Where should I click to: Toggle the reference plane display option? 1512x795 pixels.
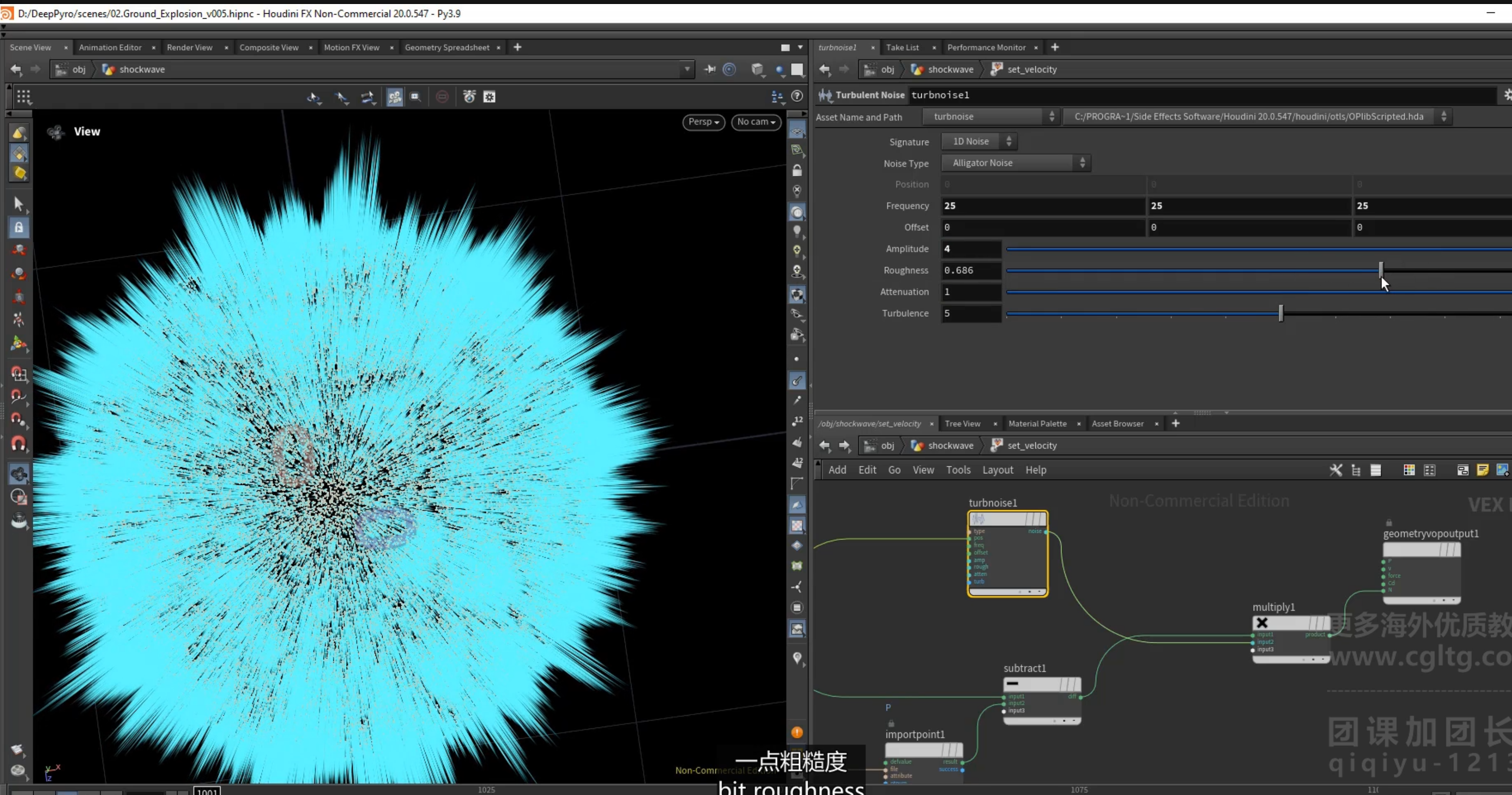[797, 130]
